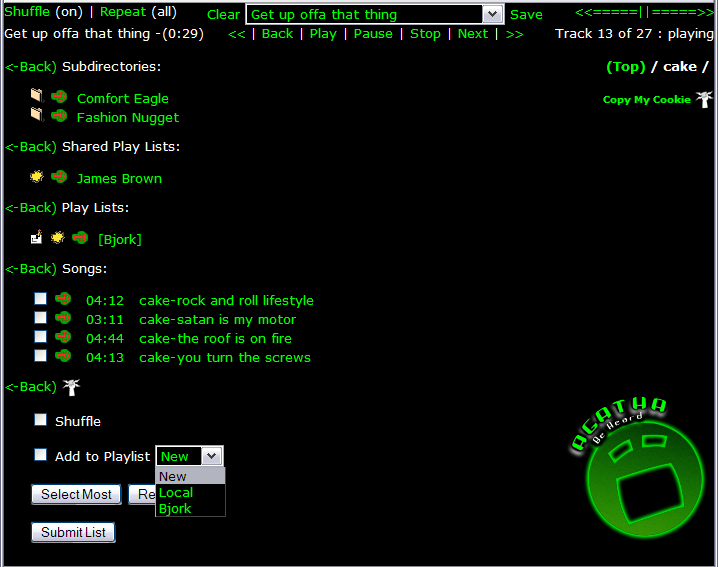Adjust the volume slider bar at top right
718x567 pixels.
[644, 13]
